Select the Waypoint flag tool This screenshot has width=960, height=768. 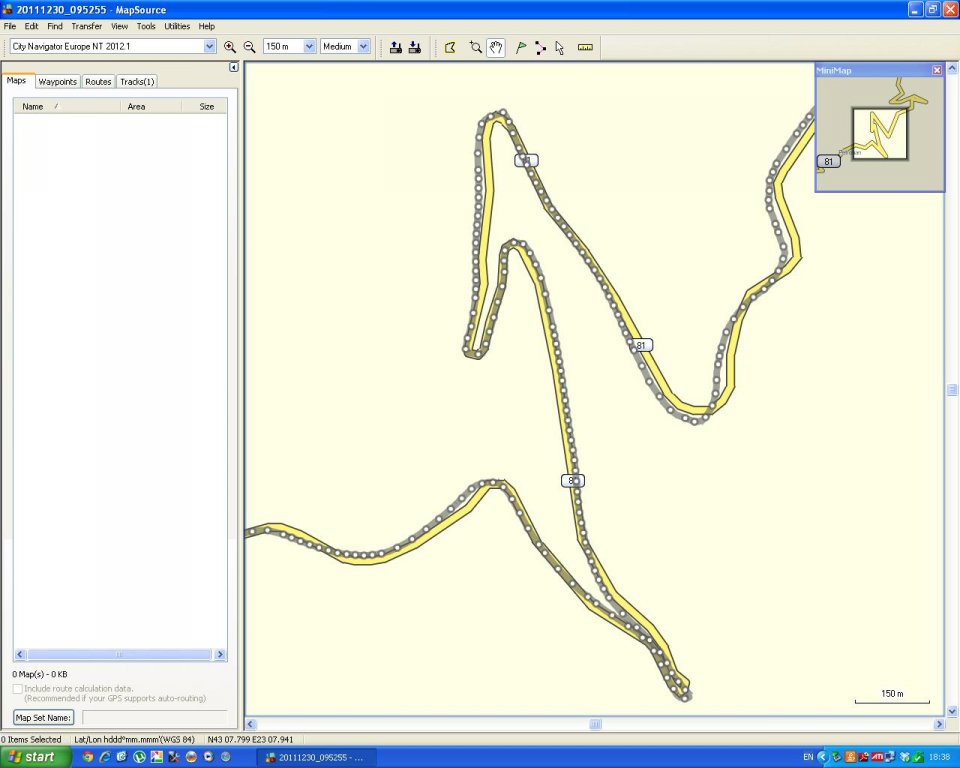click(x=520, y=47)
